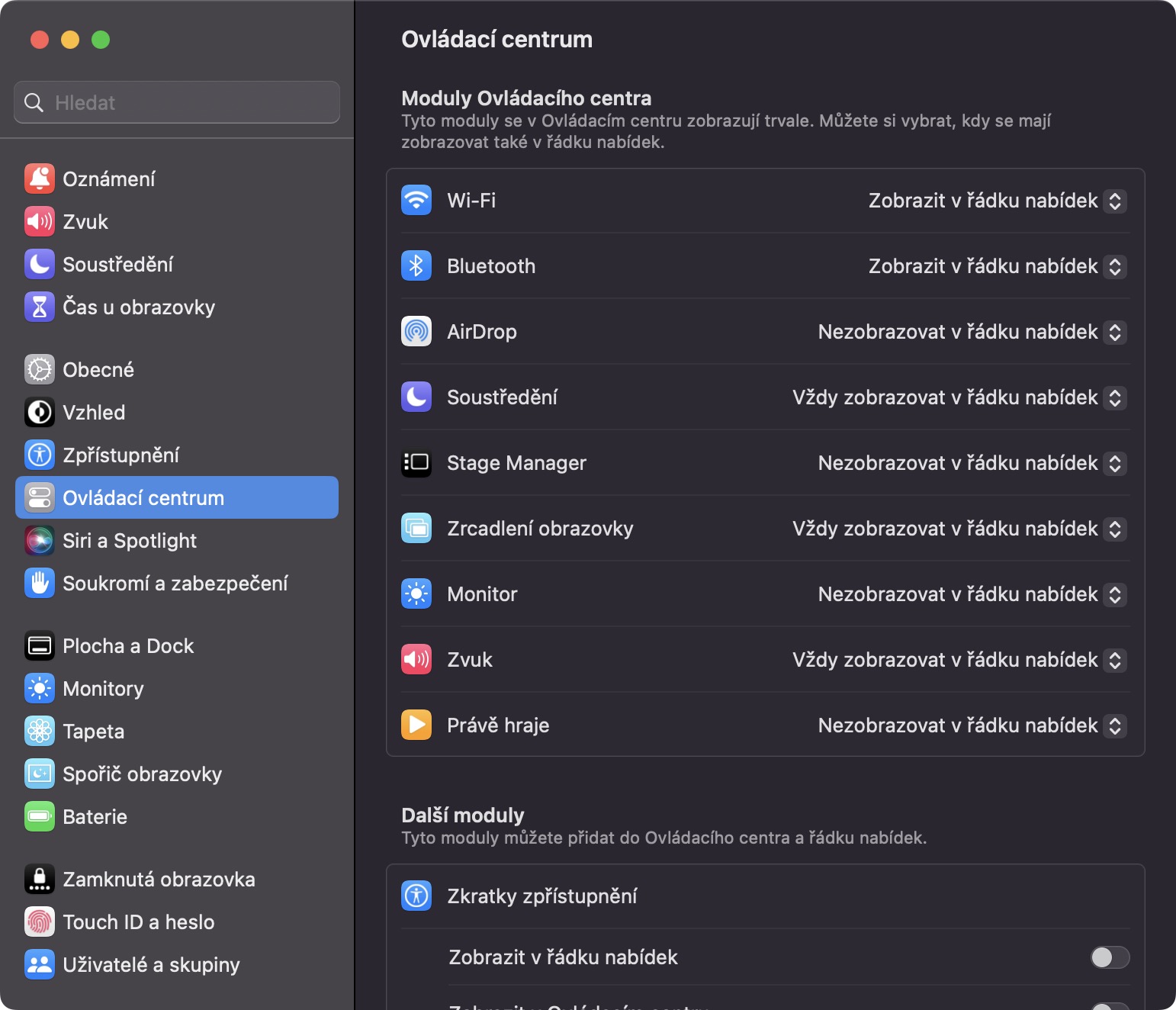Click the Právě hraje play icon
This screenshot has width=1176, height=1010.
tap(416, 725)
